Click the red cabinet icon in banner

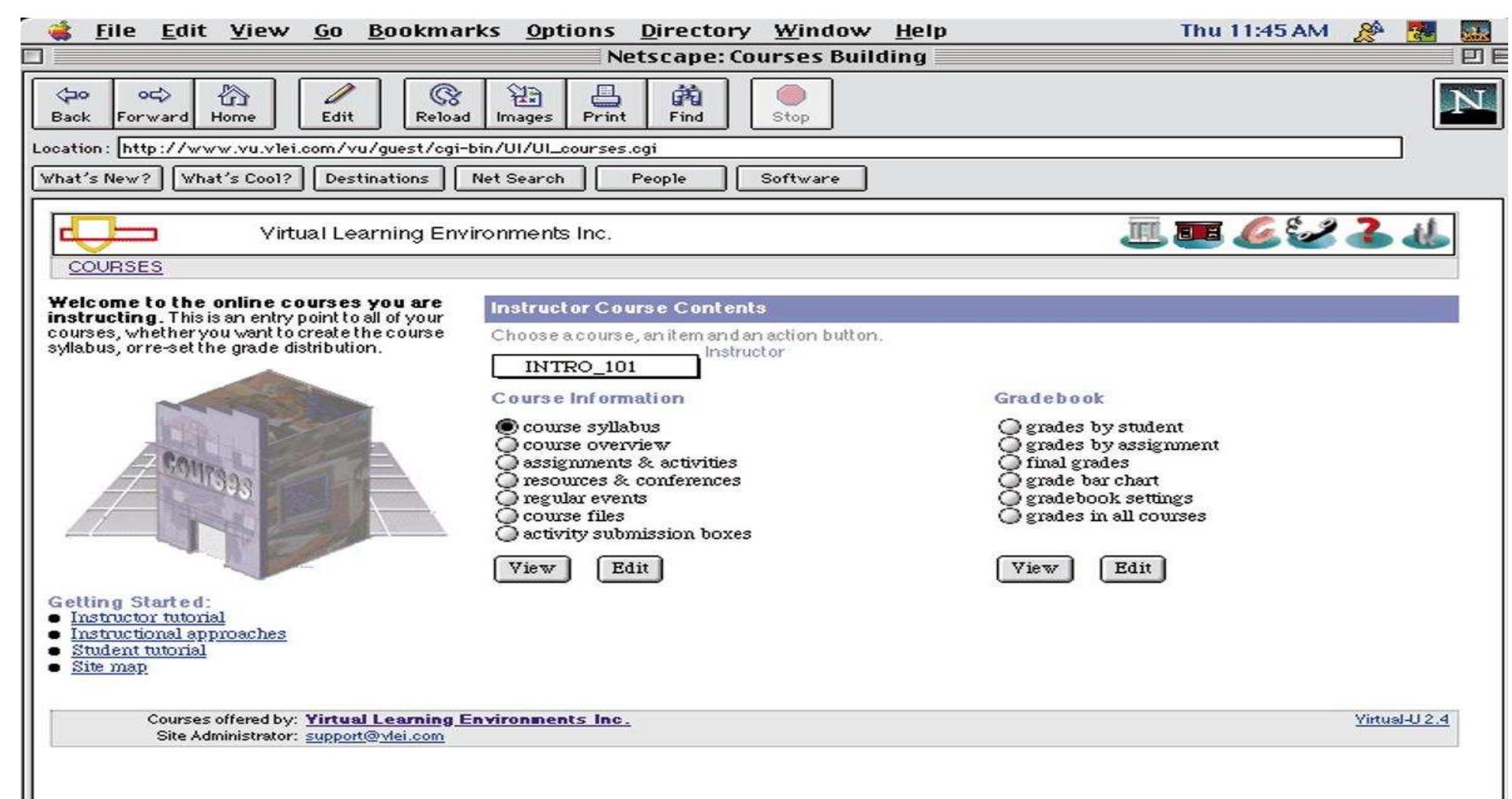pyautogui.click(x=1198, y=233)
